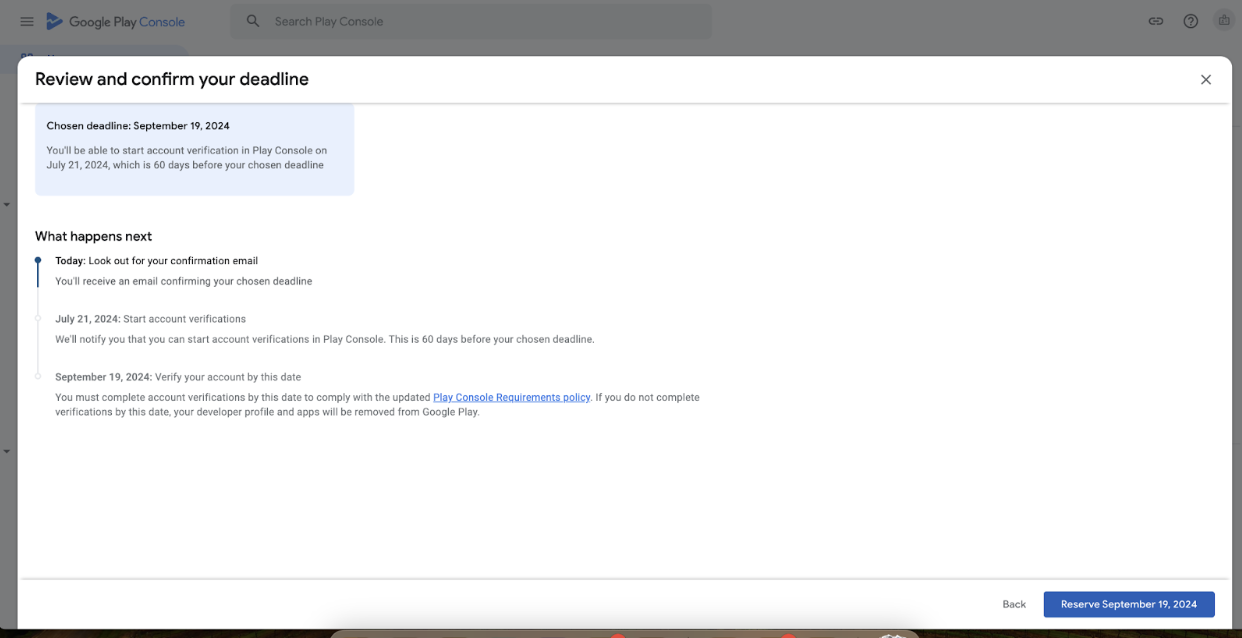Image resolution: width=1242 pixels, height=638 pixels.
Task: Expand the lower sidebar section arrow
Action: click(x=7, y=452)
